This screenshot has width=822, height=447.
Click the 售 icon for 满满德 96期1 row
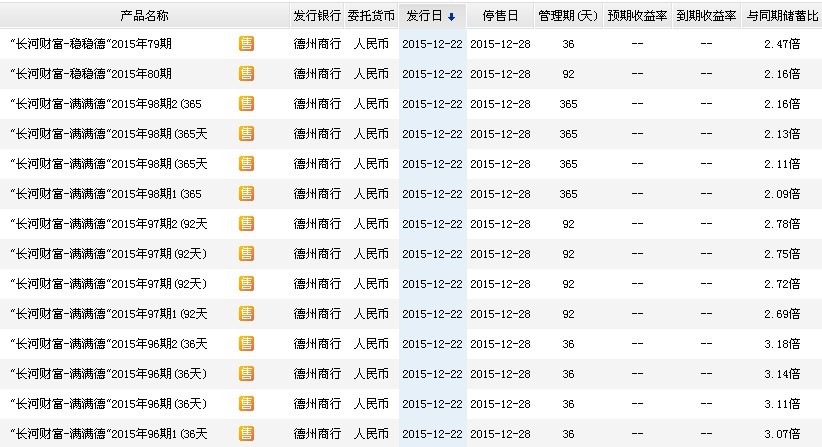pos(246,433)
